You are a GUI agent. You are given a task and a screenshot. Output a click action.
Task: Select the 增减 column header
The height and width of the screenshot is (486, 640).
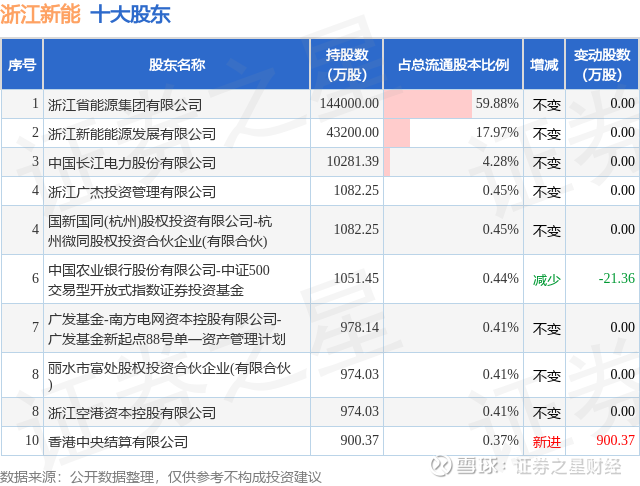[544, 64]
